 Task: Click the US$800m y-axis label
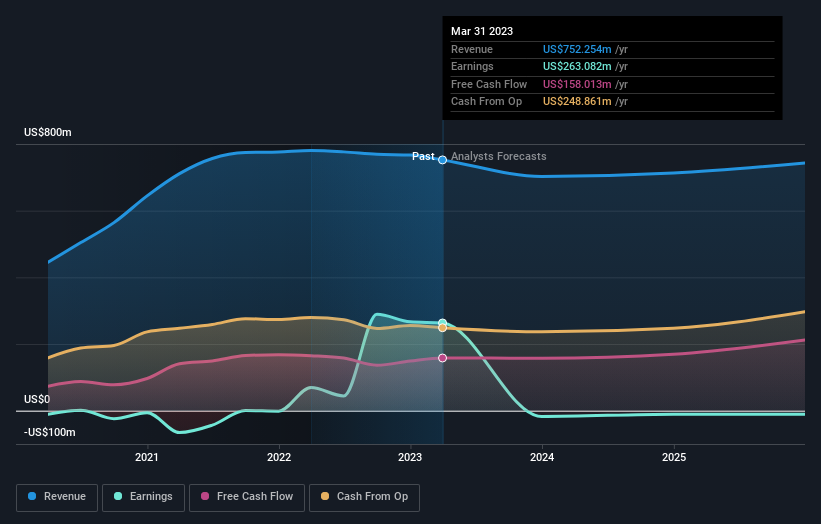[48, 132]
